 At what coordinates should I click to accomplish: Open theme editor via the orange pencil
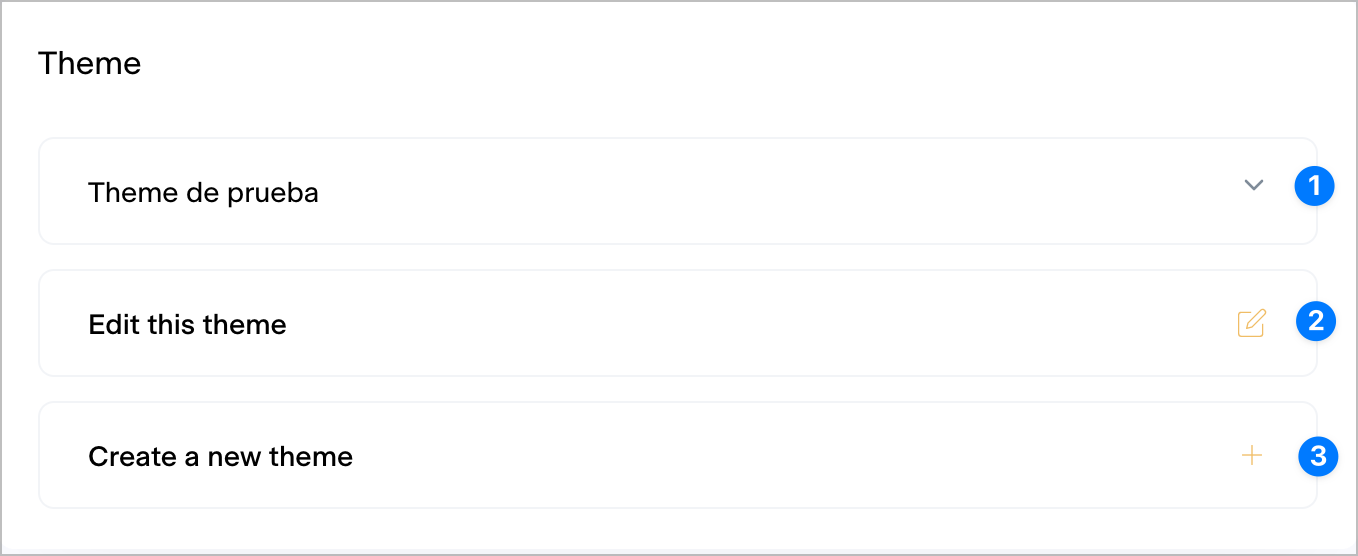click(x=1251, y=323)
